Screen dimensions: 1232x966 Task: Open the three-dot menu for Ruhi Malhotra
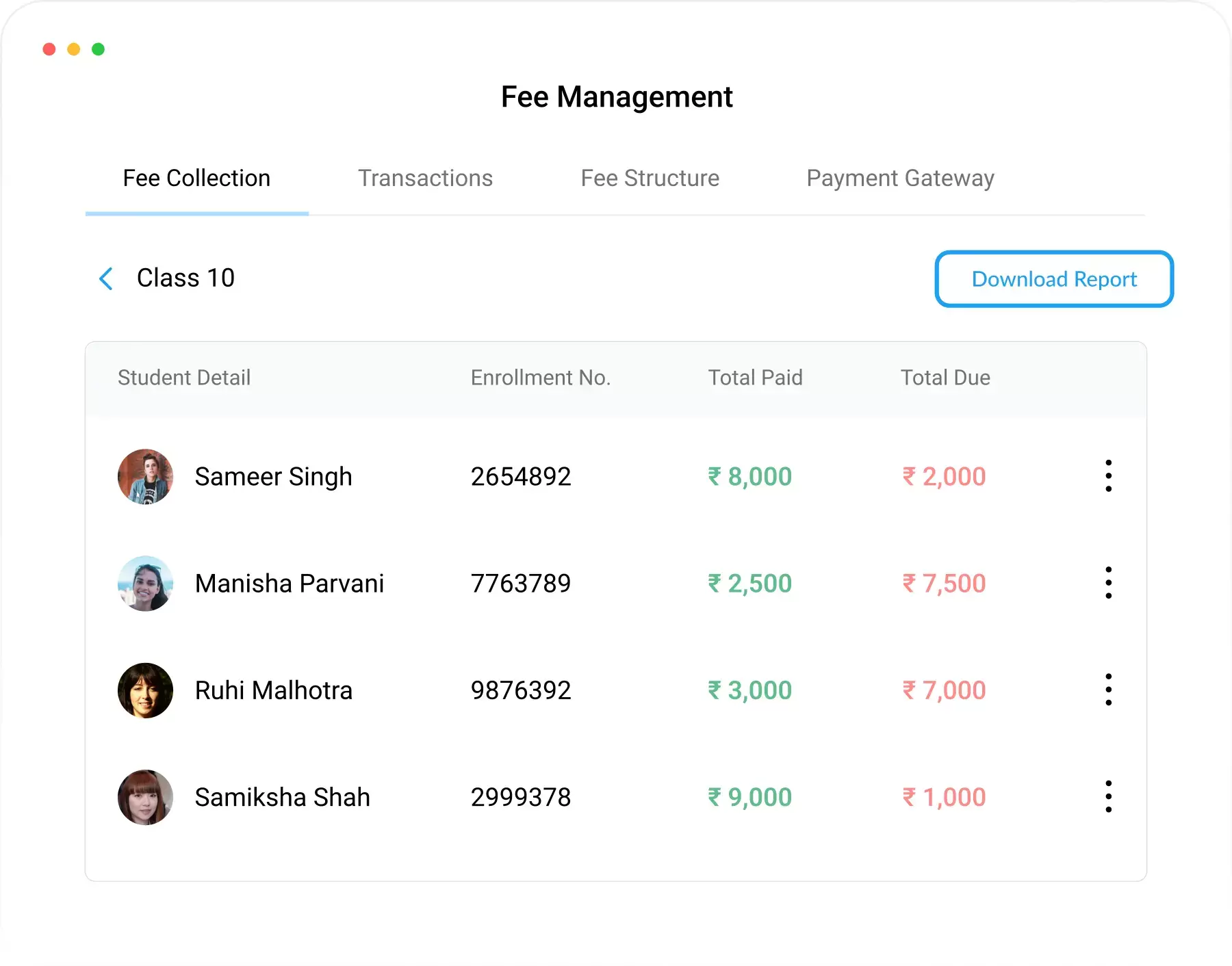[x=1108, y=690]
